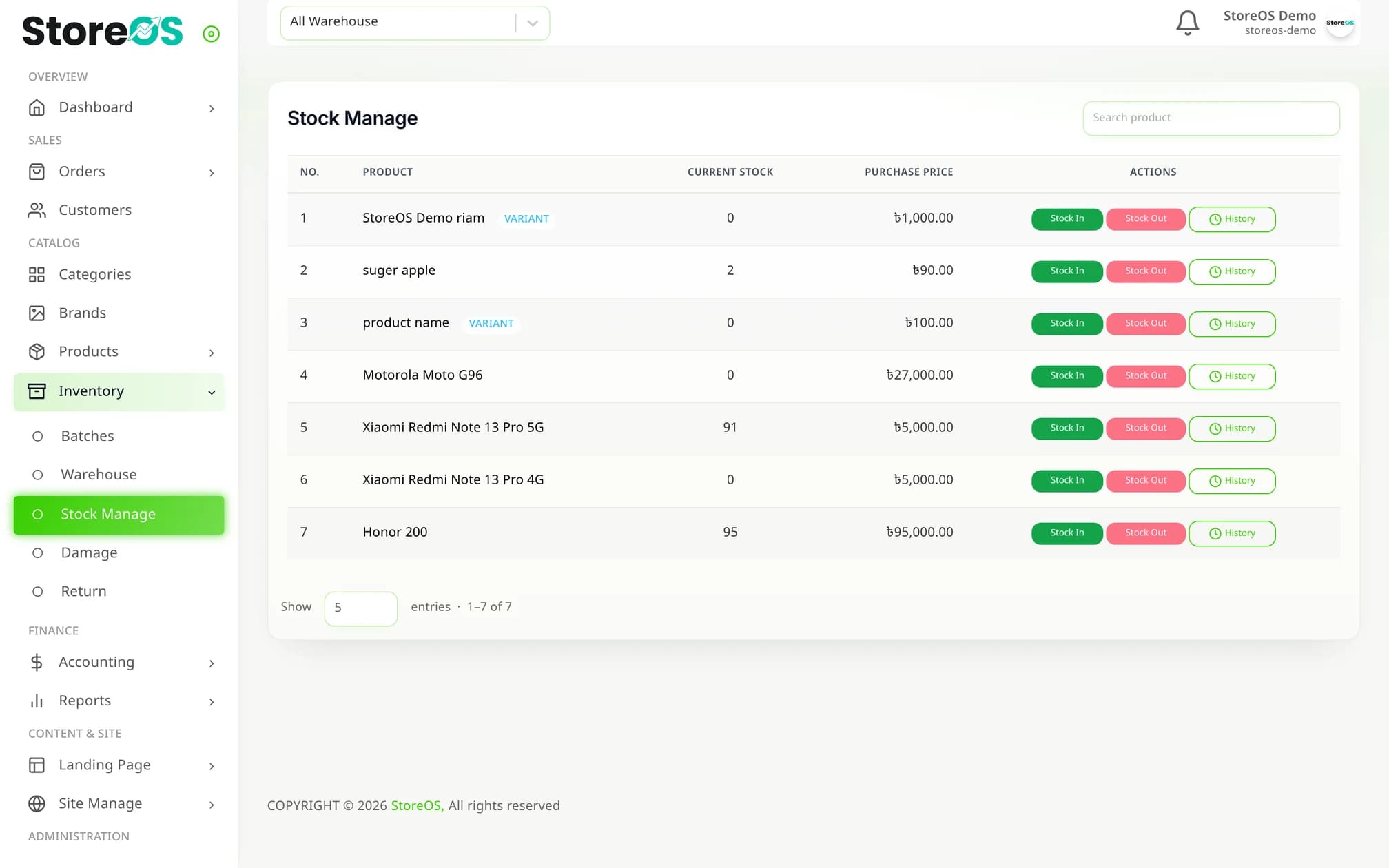Click the Brands image icon
This screenshot has width=1389, height=868.
[37, 313]
